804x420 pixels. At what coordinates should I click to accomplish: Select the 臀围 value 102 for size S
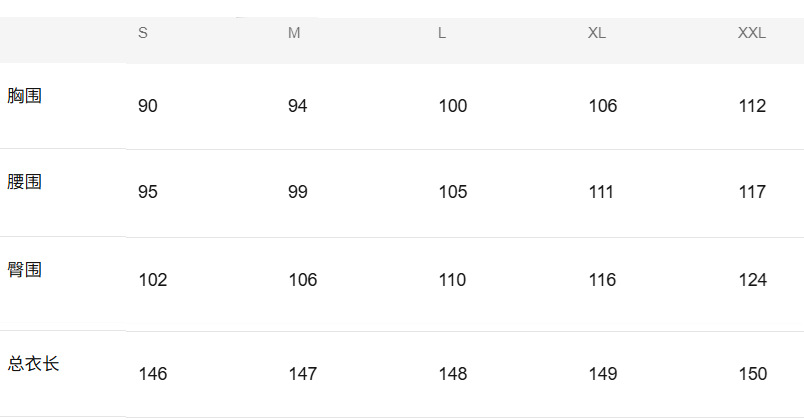pos(153,280)
